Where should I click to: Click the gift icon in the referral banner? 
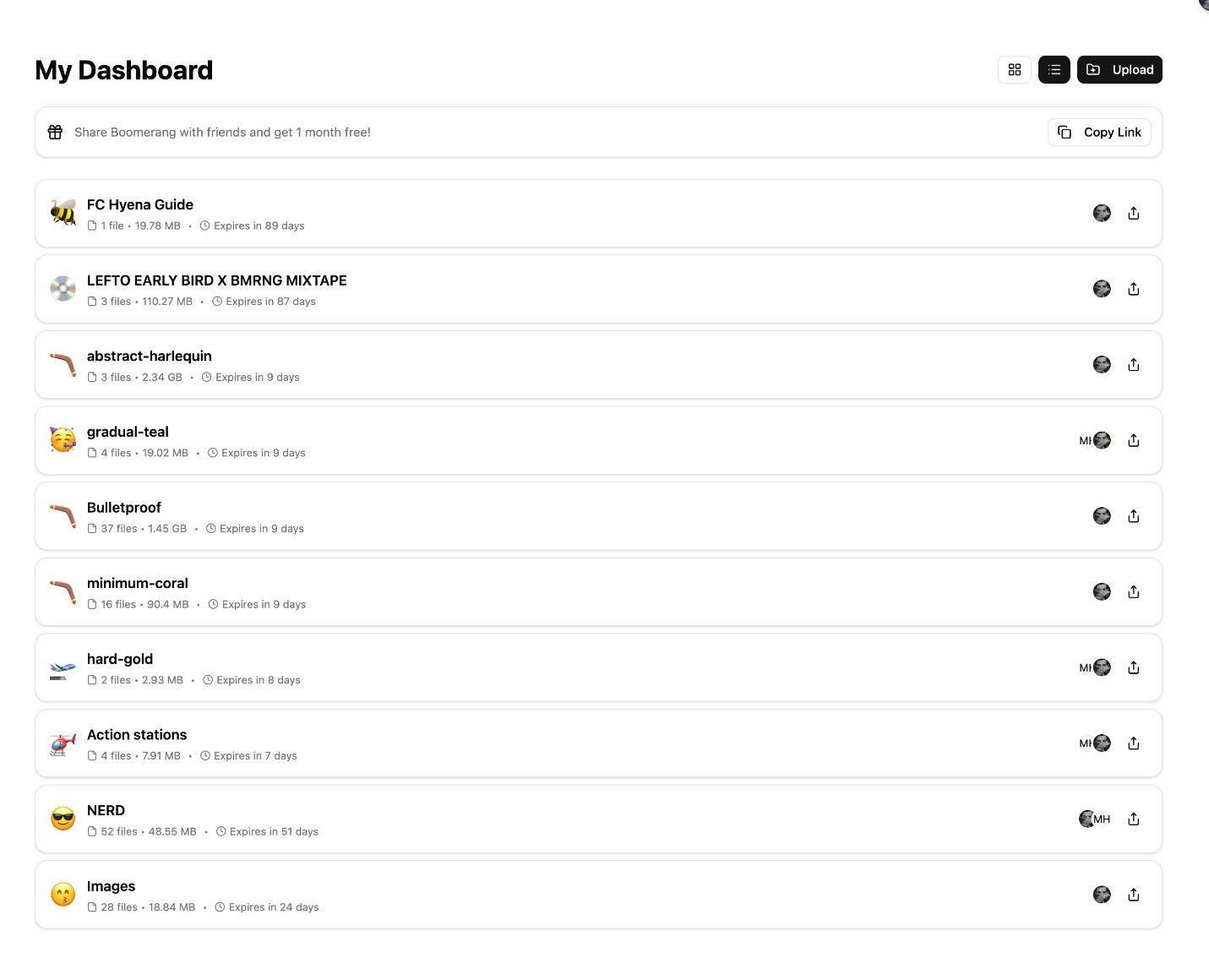click(55, 132)
